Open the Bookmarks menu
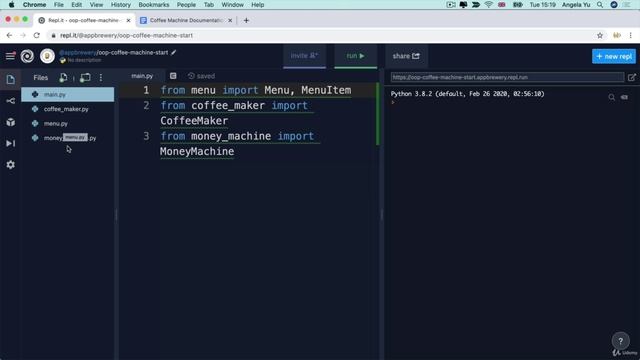Viewport: 640px width, 360px height. tap(153, 4)
